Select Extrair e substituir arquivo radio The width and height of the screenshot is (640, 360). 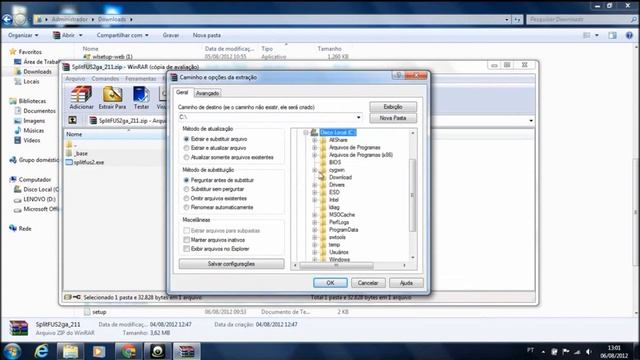186,139
